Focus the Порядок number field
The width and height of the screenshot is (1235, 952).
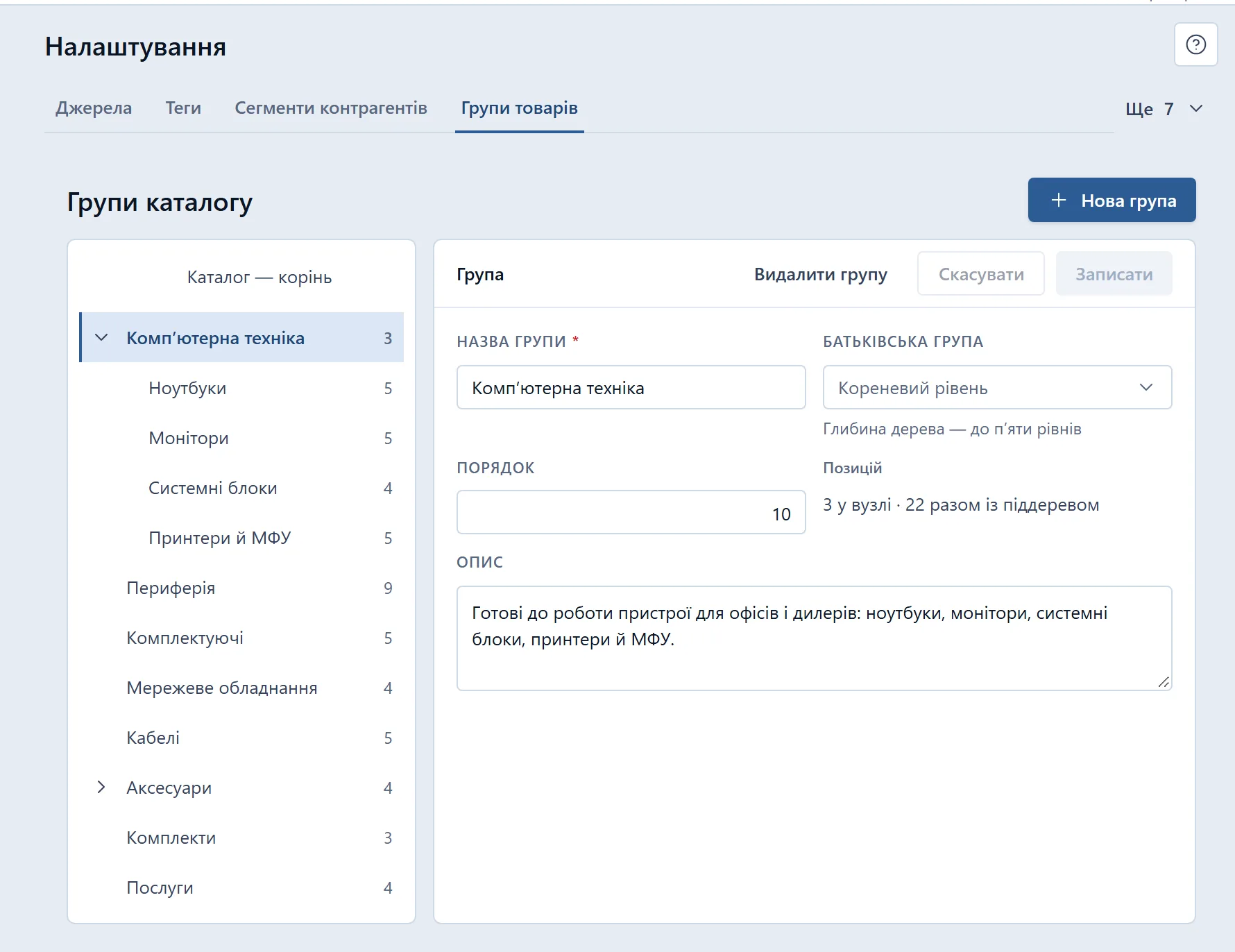point(631,512)
